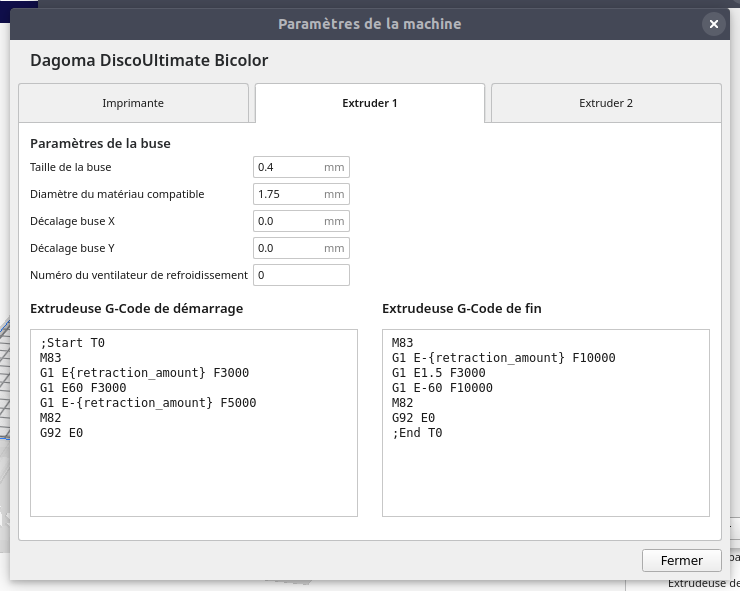Screen dimensions: 740x591
Task: Click the 'Paramètres de la buse' heading
Action: point(100,144)
